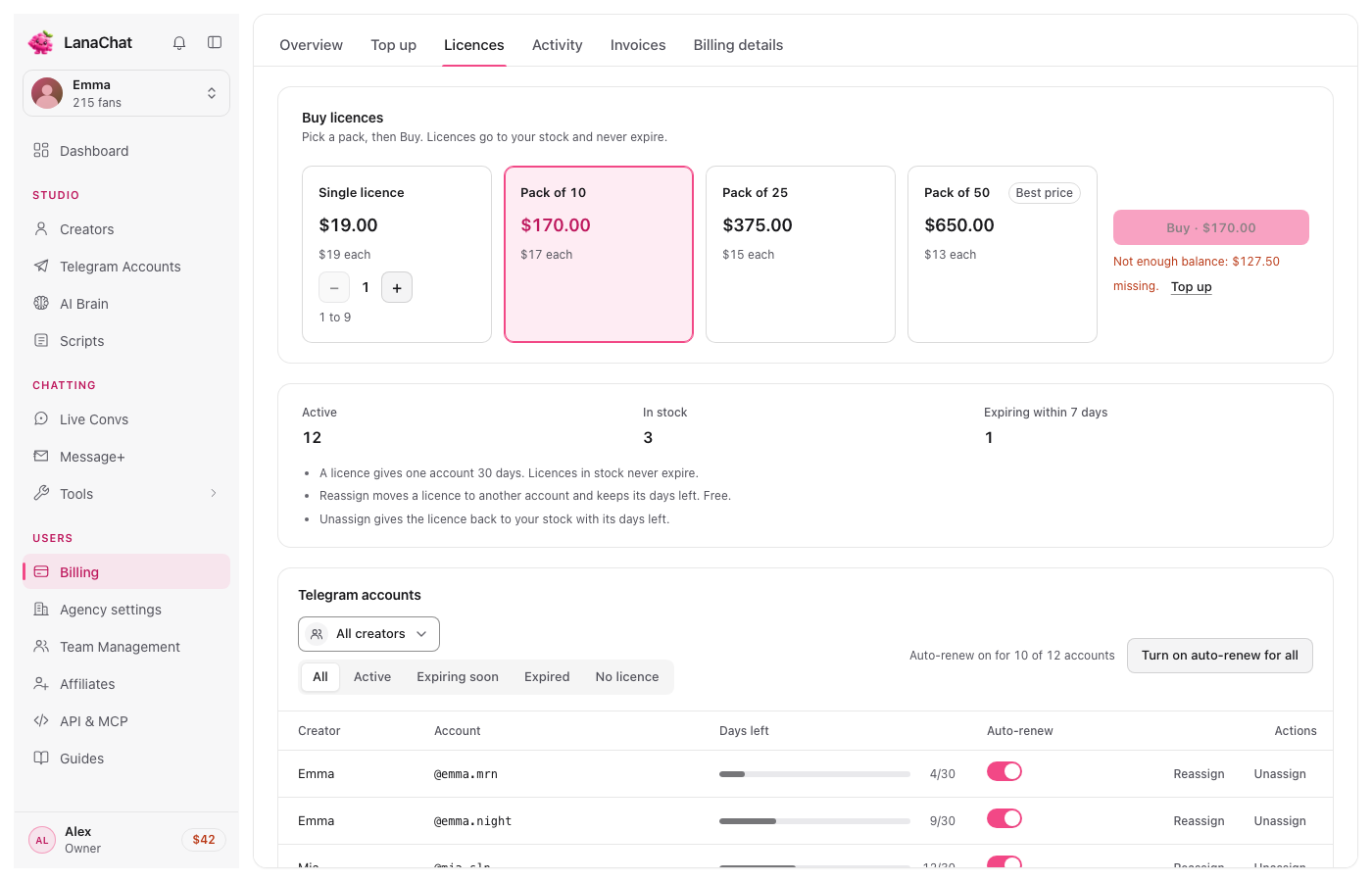Open Affiliates user-plus icon
Viewport: 1372px width, 882px height.
click(41, 683)
